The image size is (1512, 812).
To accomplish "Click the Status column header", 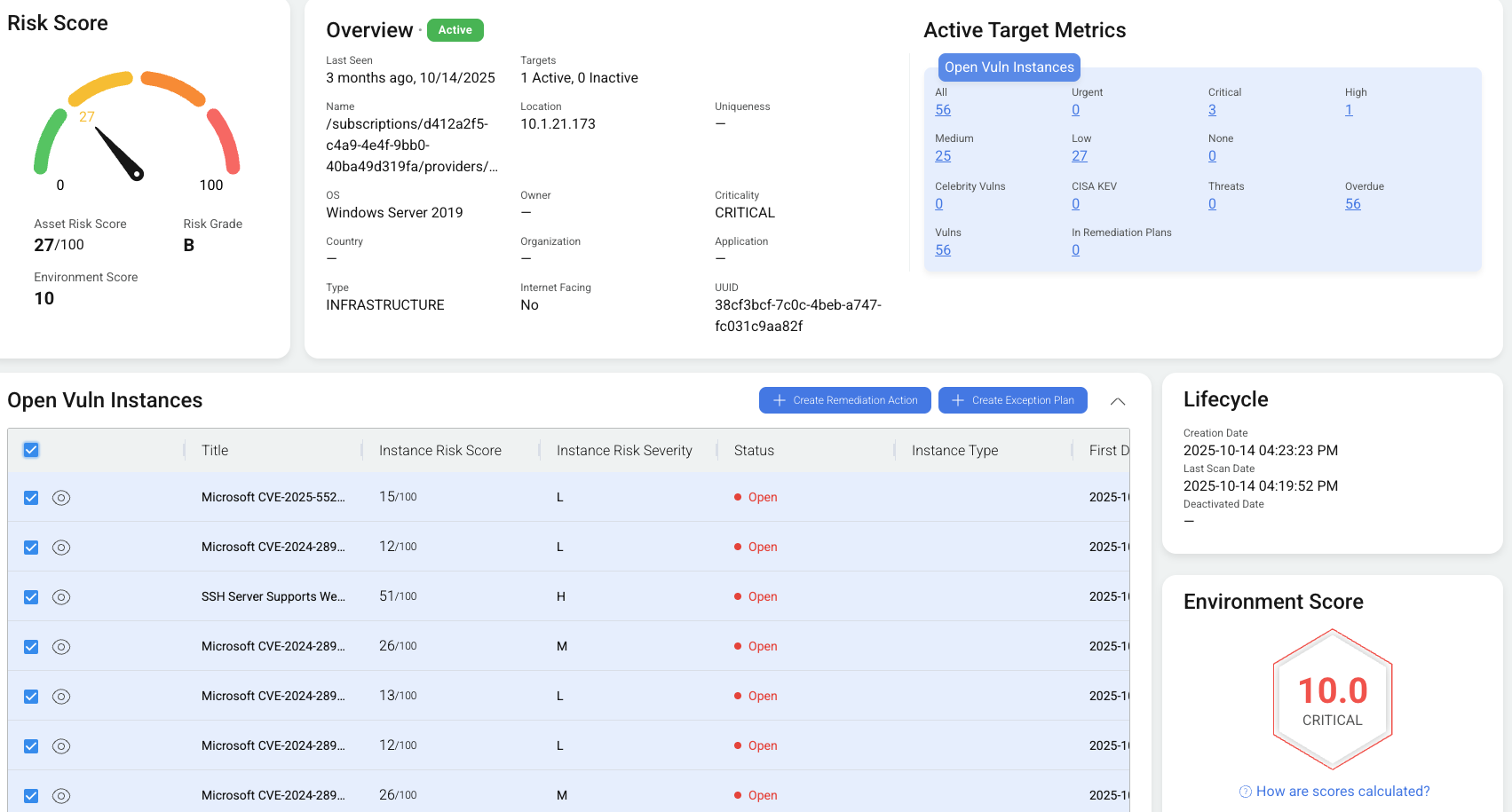I will (754, 451).
